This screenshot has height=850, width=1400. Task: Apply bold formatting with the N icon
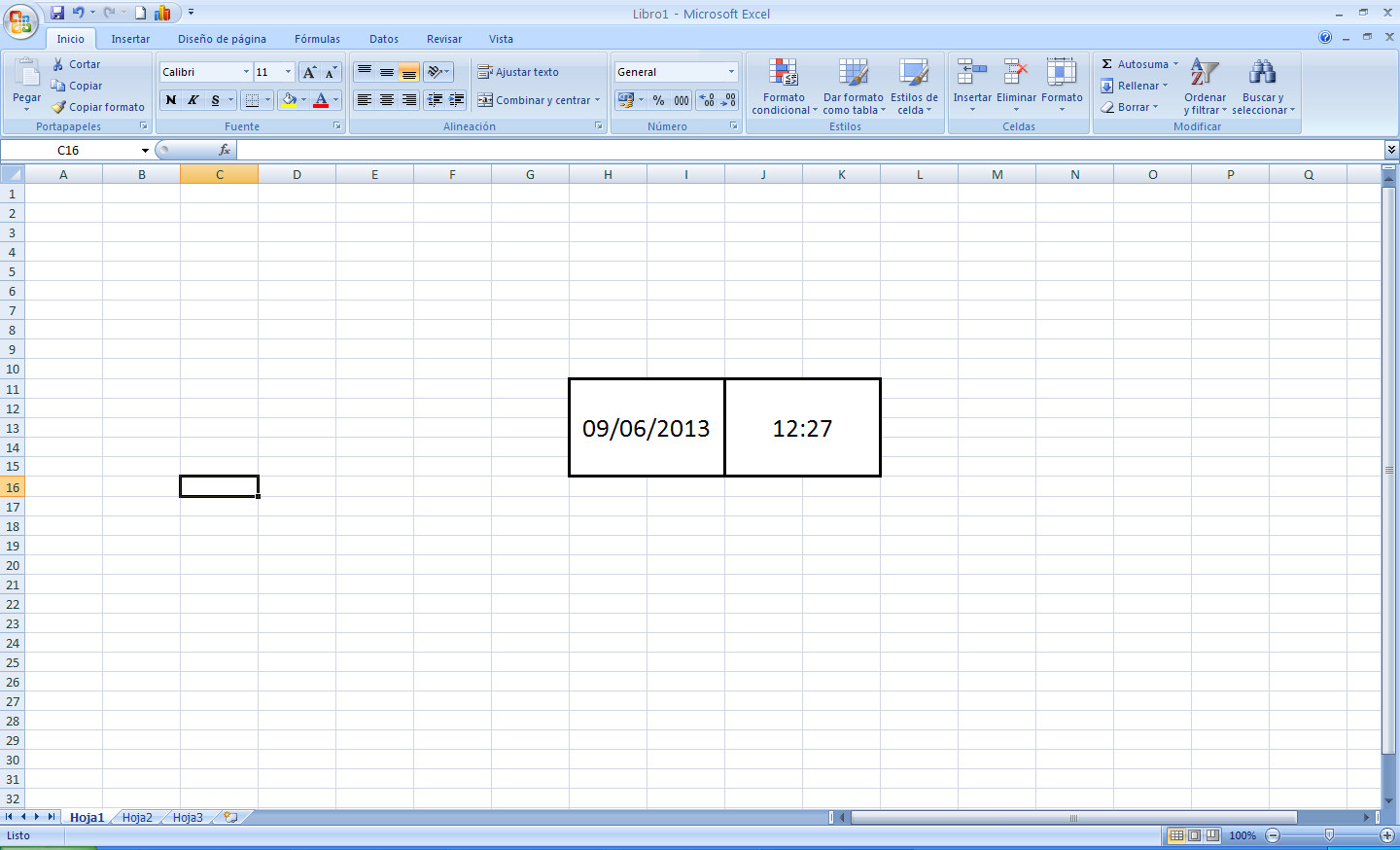170,100
